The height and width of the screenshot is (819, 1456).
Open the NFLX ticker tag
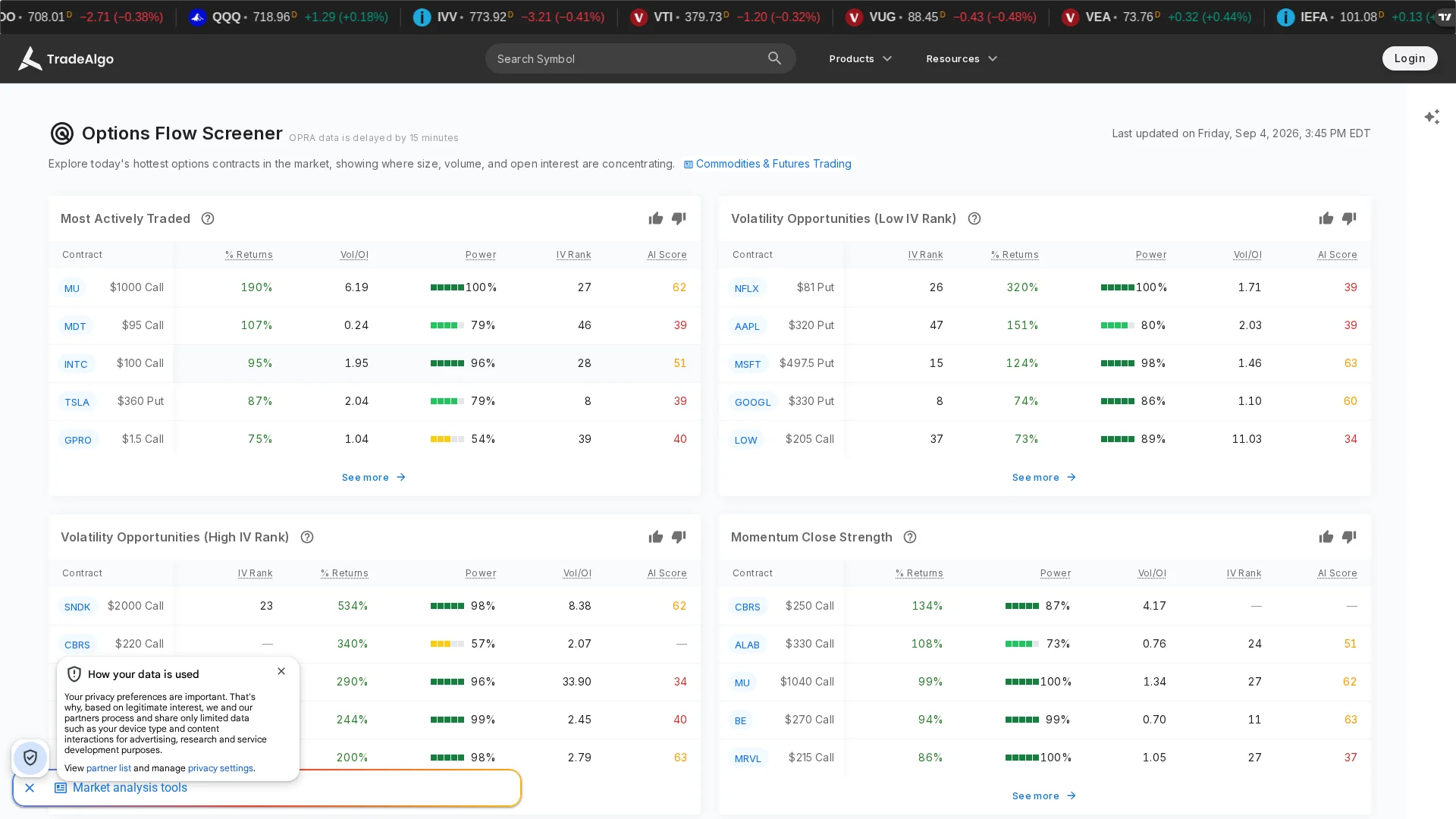point(747,288)
